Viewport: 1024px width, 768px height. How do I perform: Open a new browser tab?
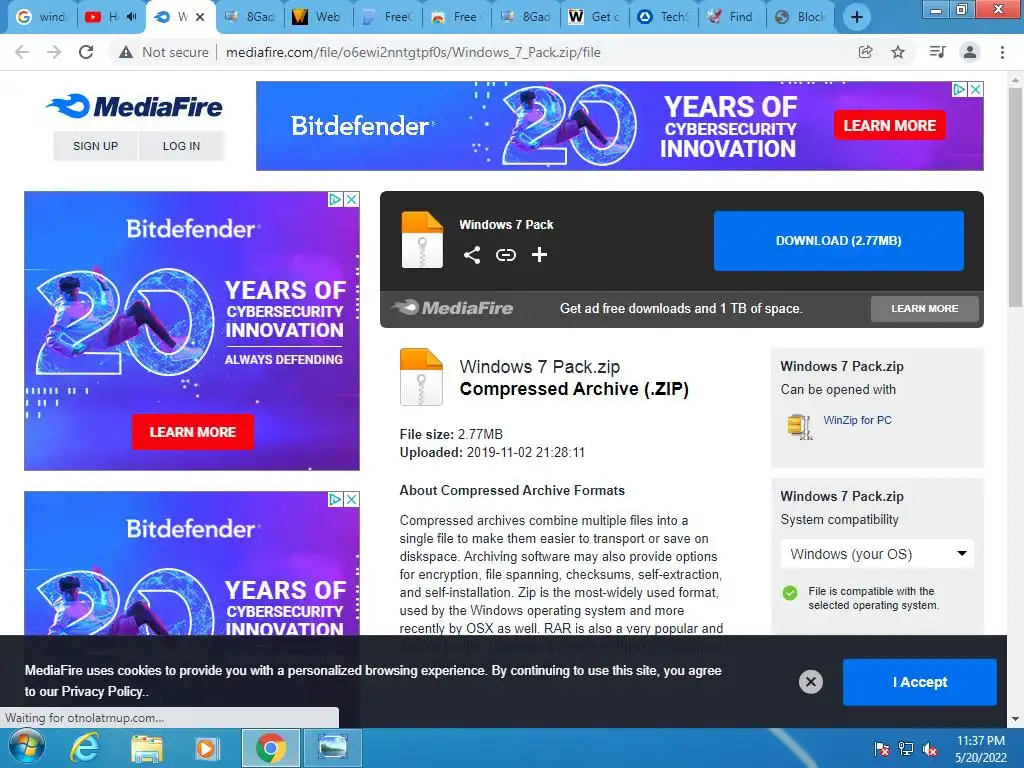[x=857, y=17]
